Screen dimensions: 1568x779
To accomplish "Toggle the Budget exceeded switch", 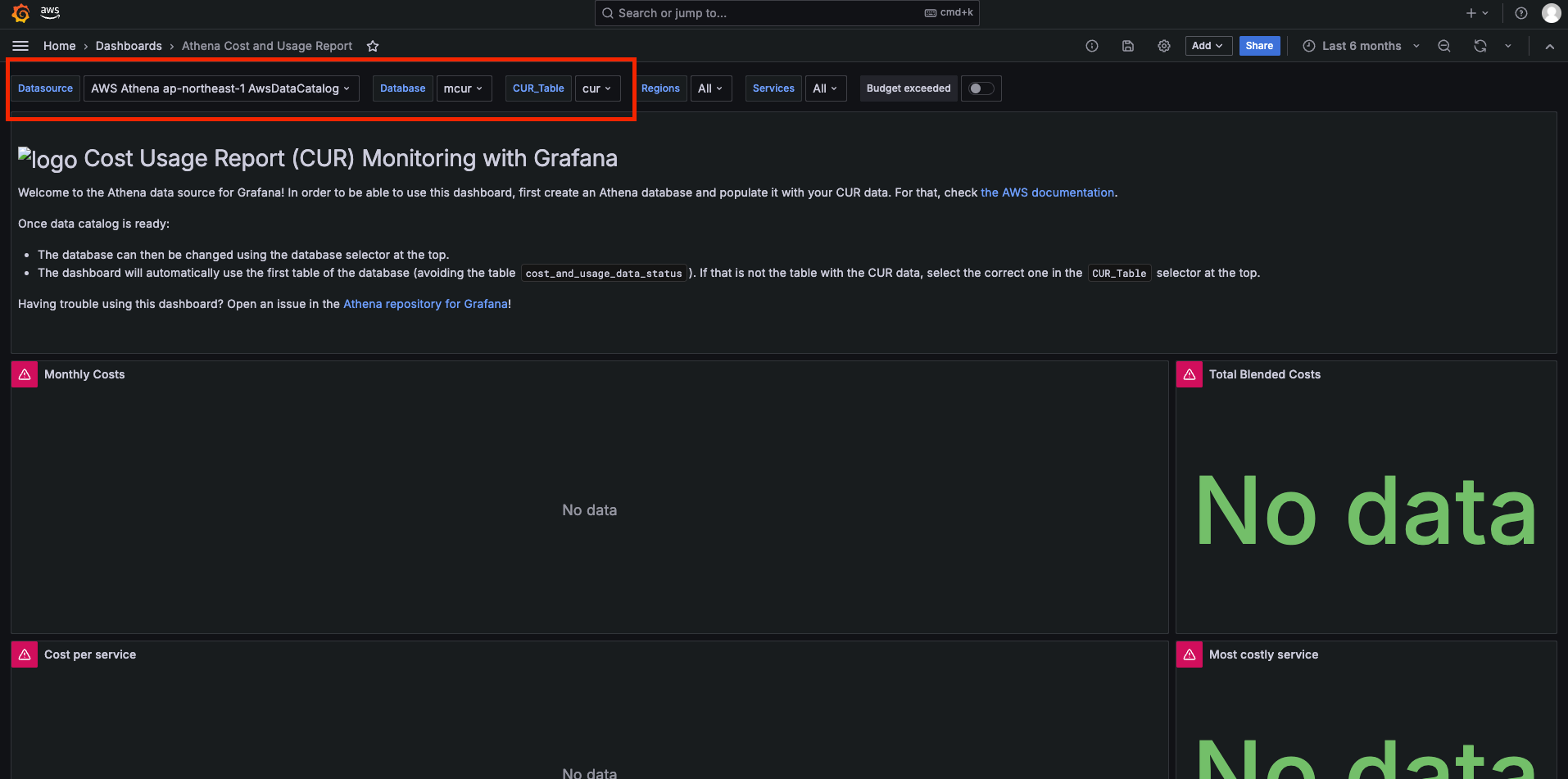I will click(x=981, y=88).
